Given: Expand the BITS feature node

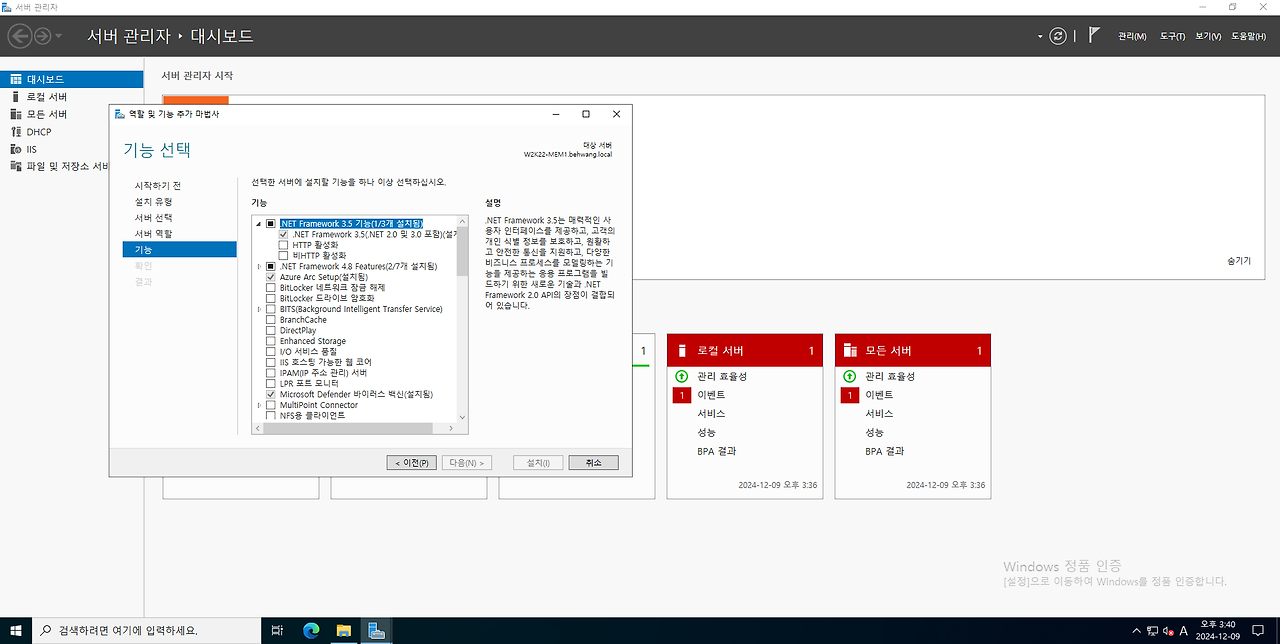Looking at the screenshot, I should [x=259, y=309].
